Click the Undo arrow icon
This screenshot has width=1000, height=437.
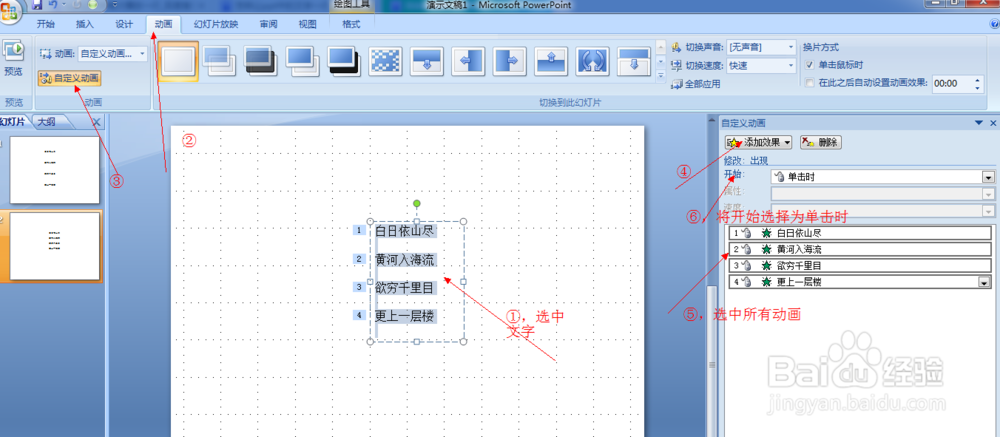point(54,4)
